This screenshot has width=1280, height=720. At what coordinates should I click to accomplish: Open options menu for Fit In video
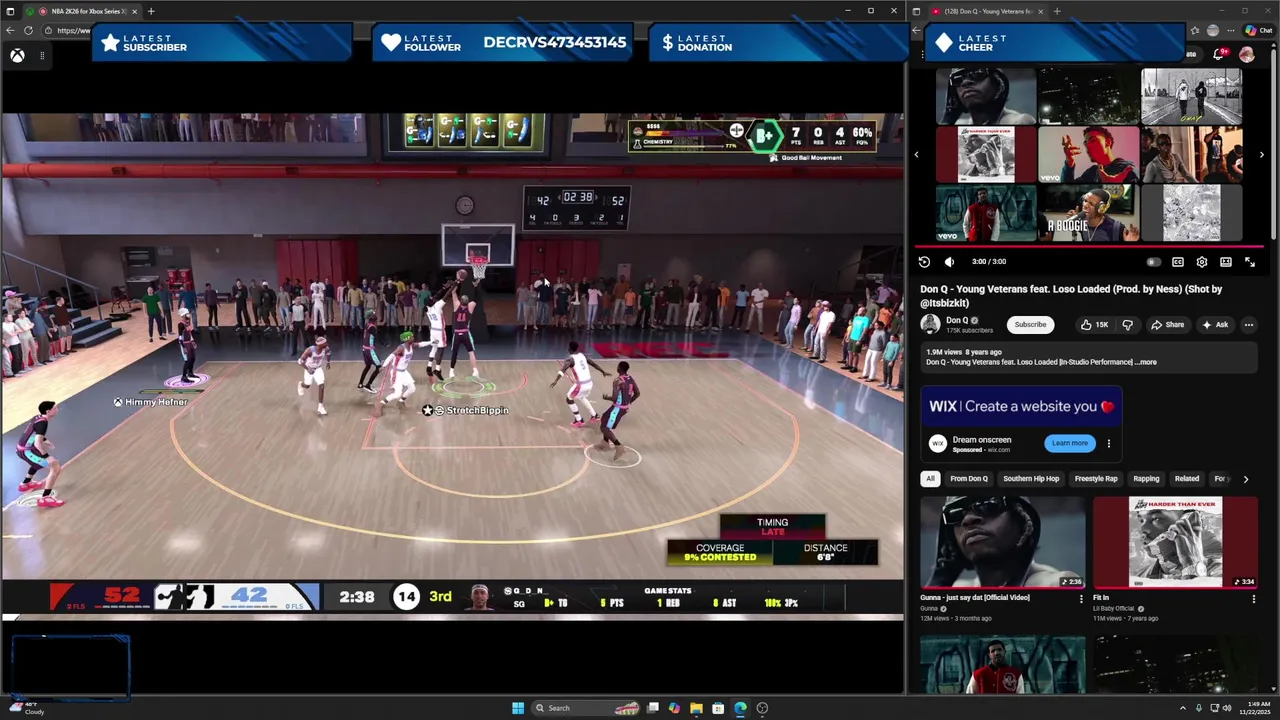tap(1253, 599)
